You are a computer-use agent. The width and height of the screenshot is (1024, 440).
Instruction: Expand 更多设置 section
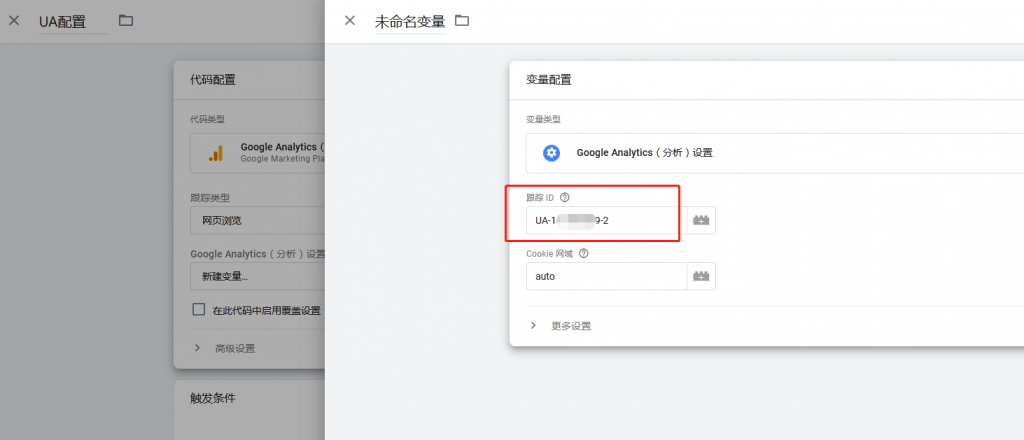(561, 326)
